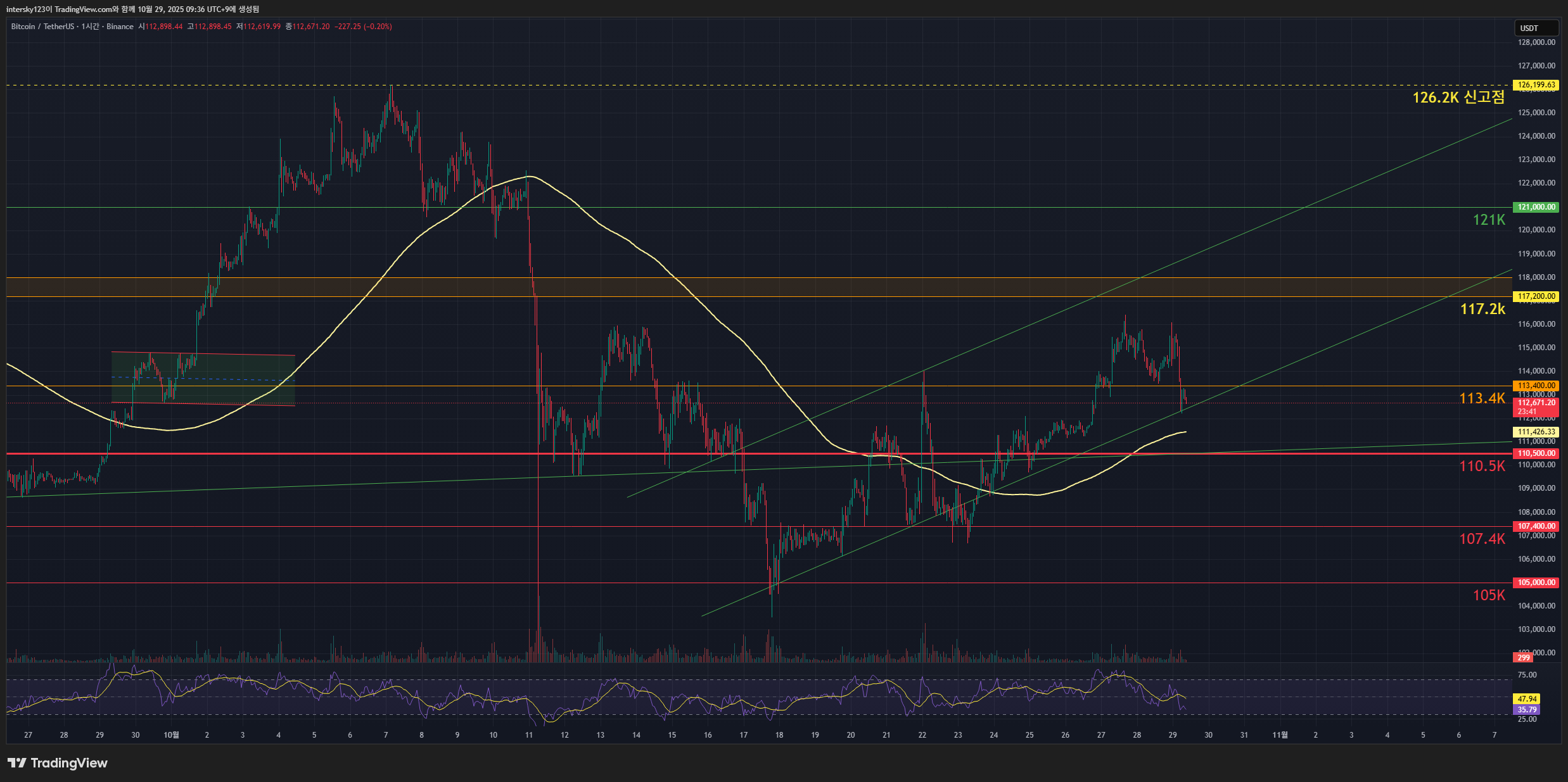This screenshot has height=782, width=1568.
Task: Click the red 105,000.00 price label
Action: [1536, 583]
